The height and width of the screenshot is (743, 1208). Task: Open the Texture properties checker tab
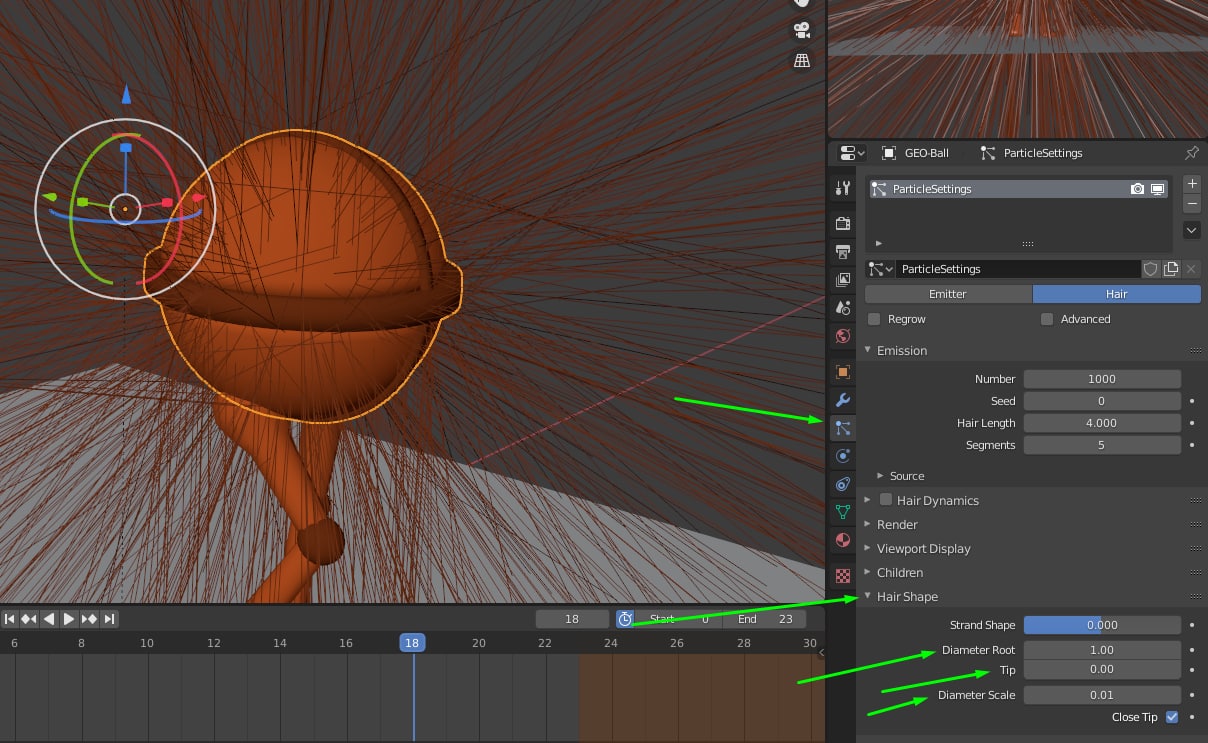pos(842,576)
